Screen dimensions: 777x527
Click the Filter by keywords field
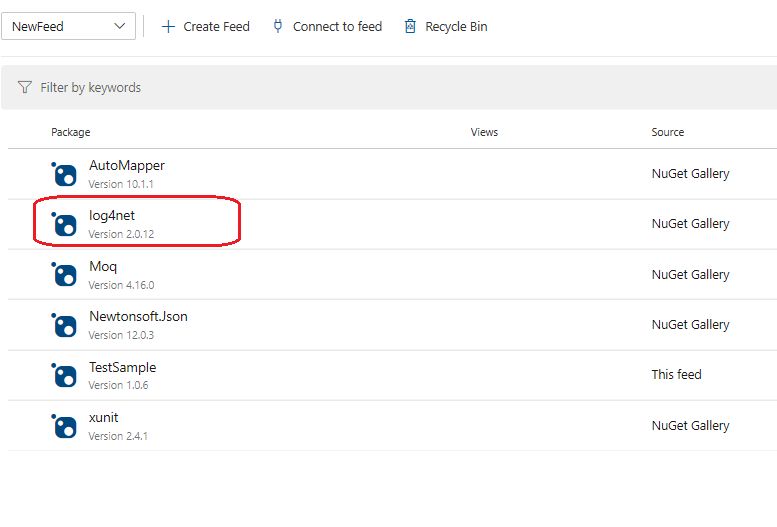click(389, 87)
